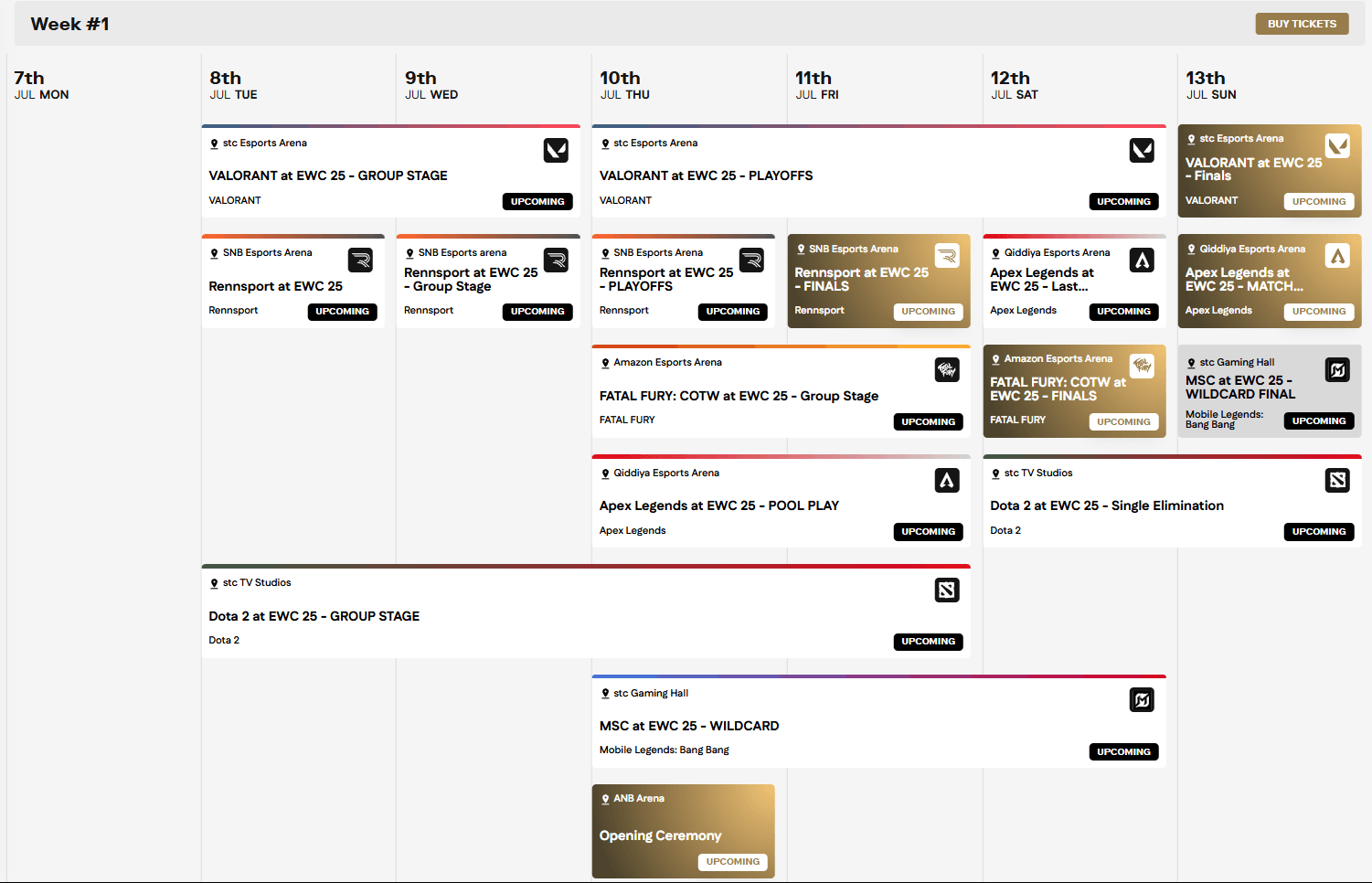Open Apex Legends at EWC 25 - POOL PLAY title

(719, 505)
